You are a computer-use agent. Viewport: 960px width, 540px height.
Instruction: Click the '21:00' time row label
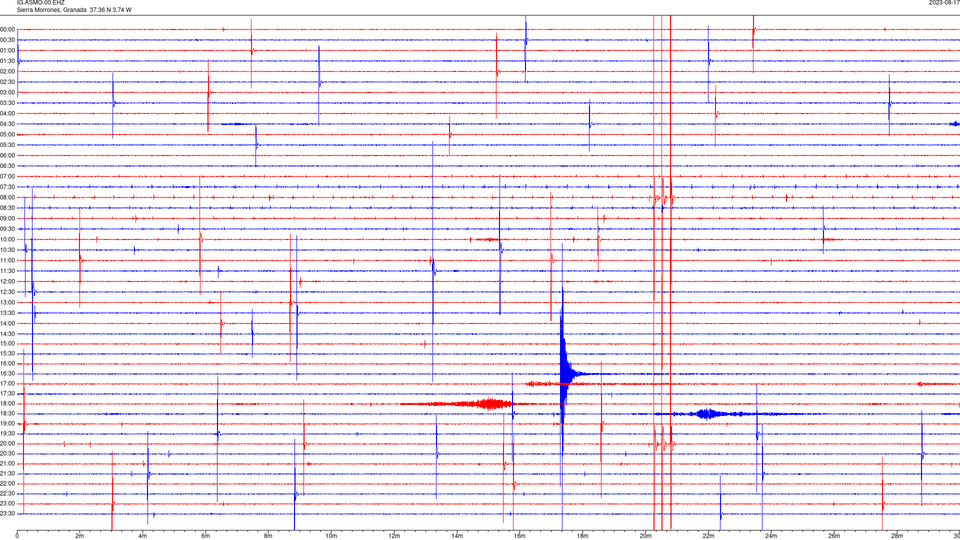[8, 463]
